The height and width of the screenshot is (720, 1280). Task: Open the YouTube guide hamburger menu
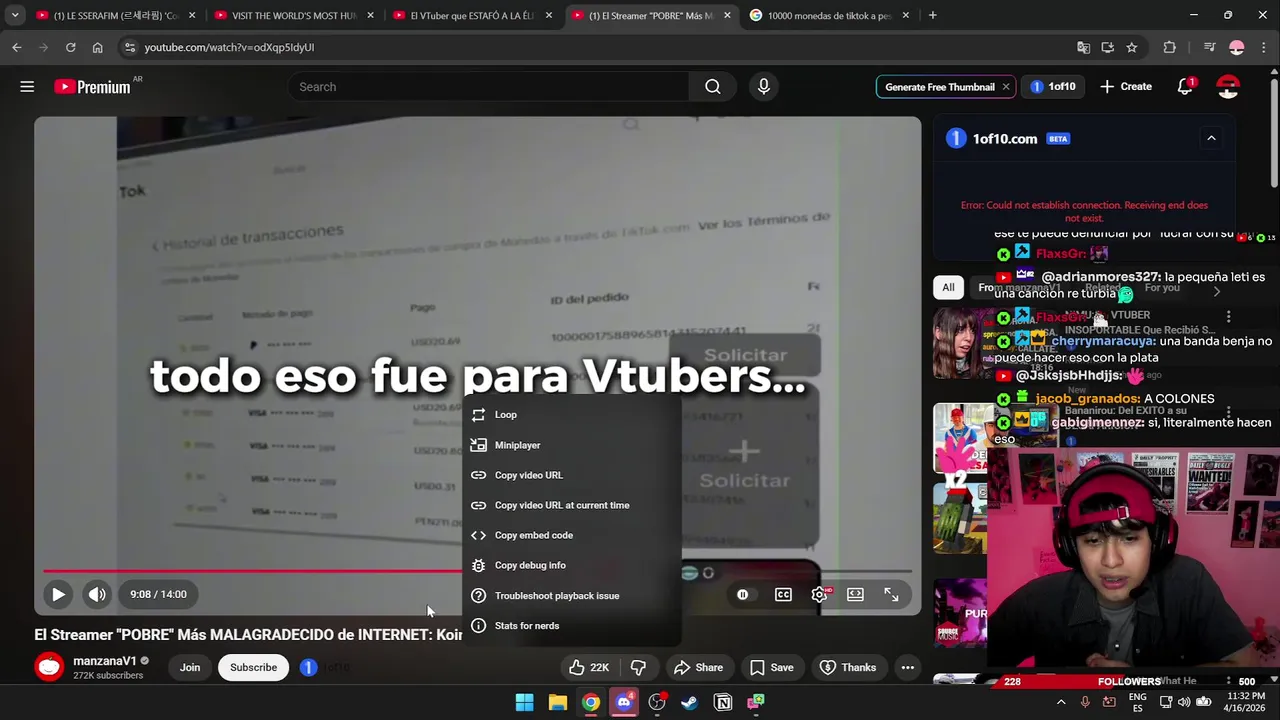point(27,87)
